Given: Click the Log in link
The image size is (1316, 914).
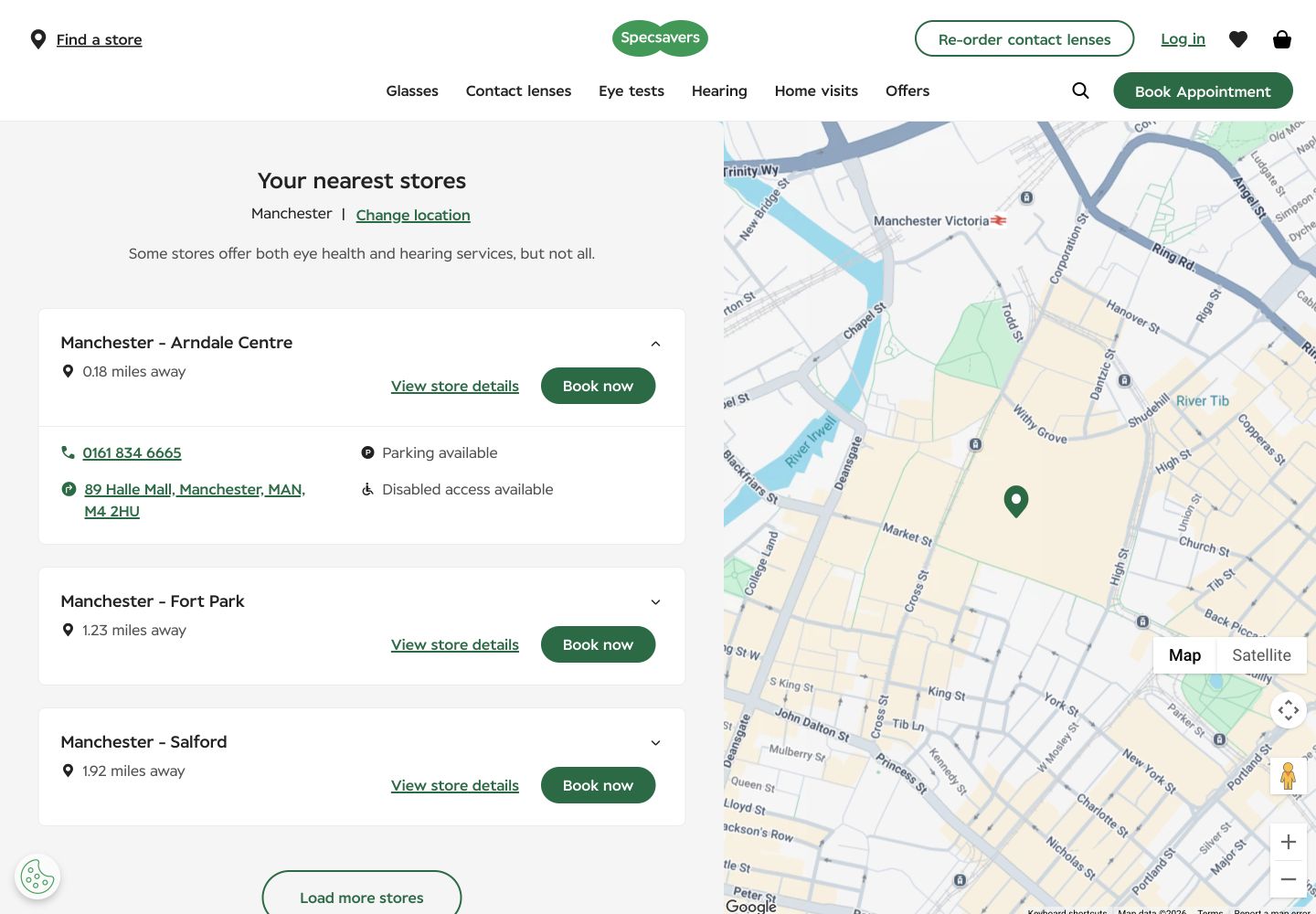Looking at the screenshot, I should click(x=1183, y=38).
